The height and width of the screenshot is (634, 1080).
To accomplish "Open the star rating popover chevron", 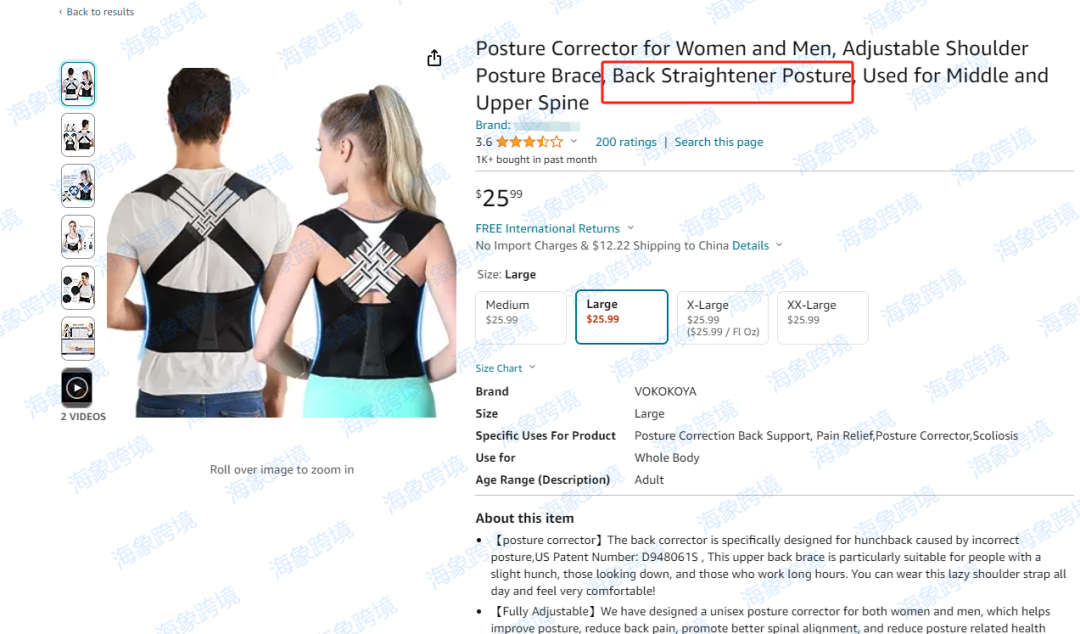I will pyautogui.click(x=574, y=141).
